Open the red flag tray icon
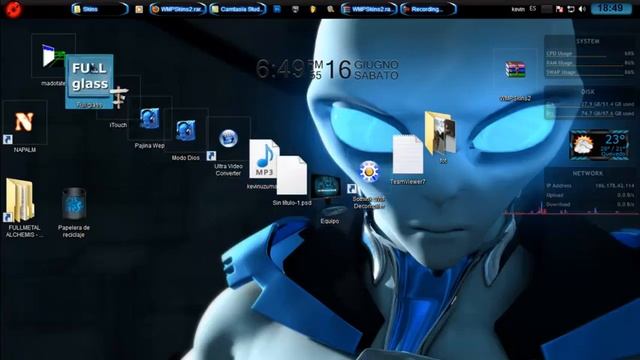Image resolution: width=640 pixels, height=360 pixels. click(x=559, y=9)
